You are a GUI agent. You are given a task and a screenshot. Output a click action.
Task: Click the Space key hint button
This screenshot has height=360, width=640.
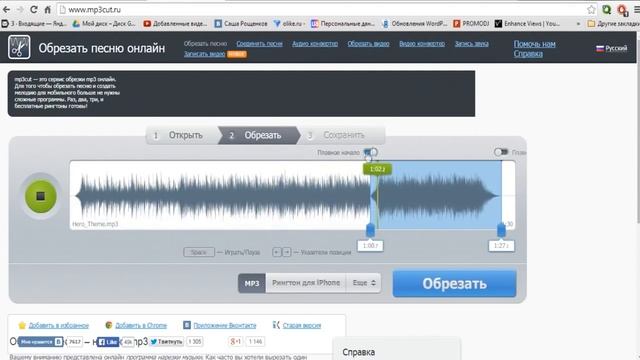tap(199, 252)
